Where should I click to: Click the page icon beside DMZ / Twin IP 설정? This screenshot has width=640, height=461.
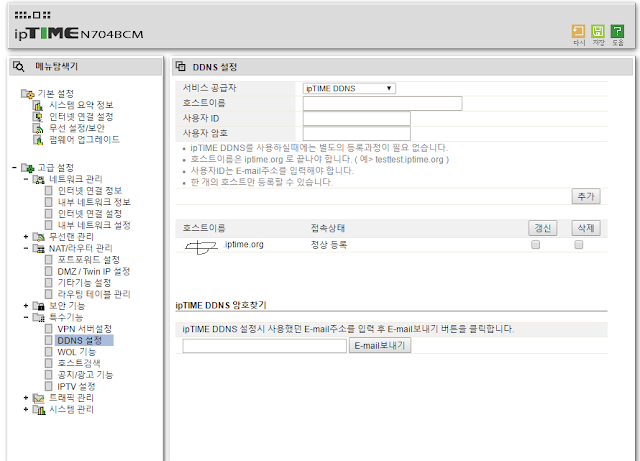coord(49,271)
